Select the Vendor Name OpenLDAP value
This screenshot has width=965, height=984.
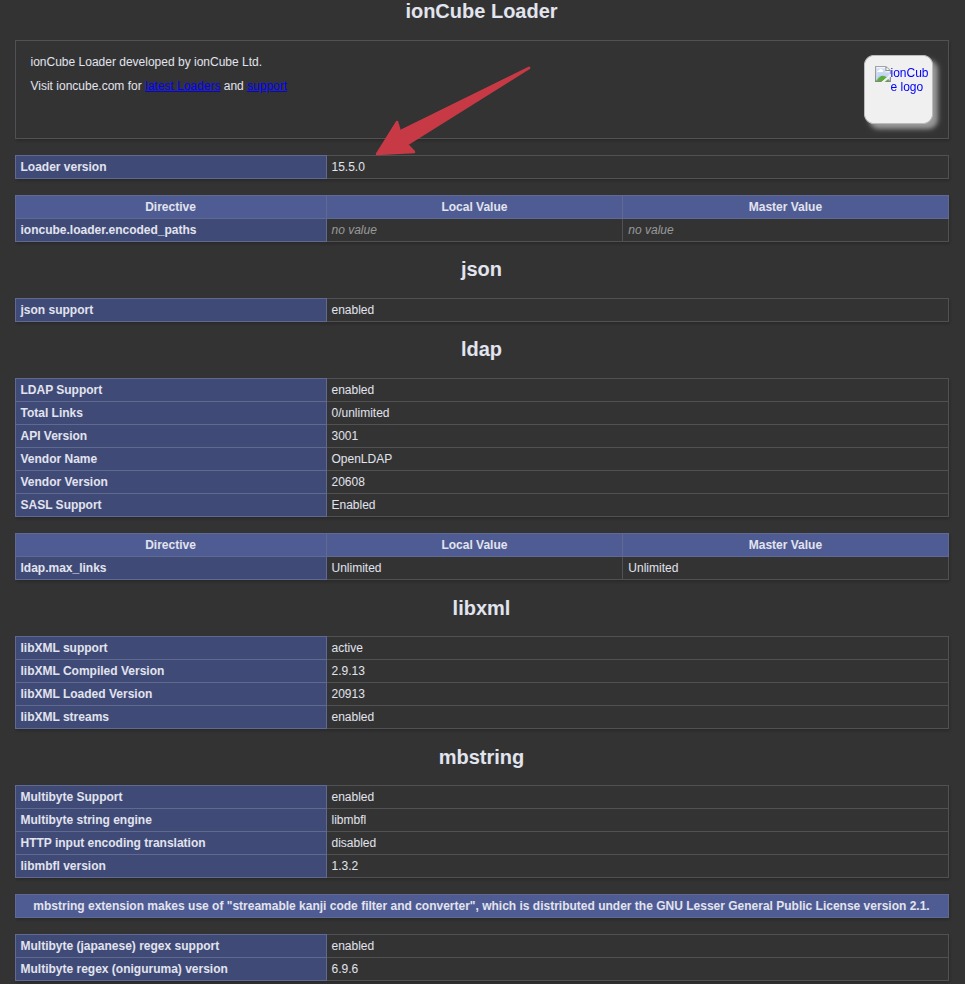tap(361, 459)
